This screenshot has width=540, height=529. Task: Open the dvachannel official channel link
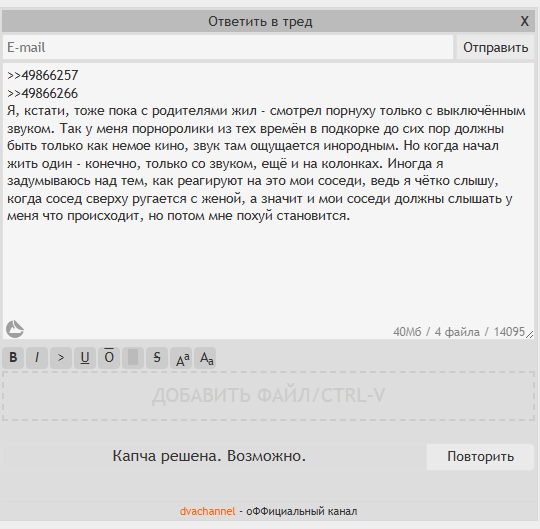(x=207, y=511)
